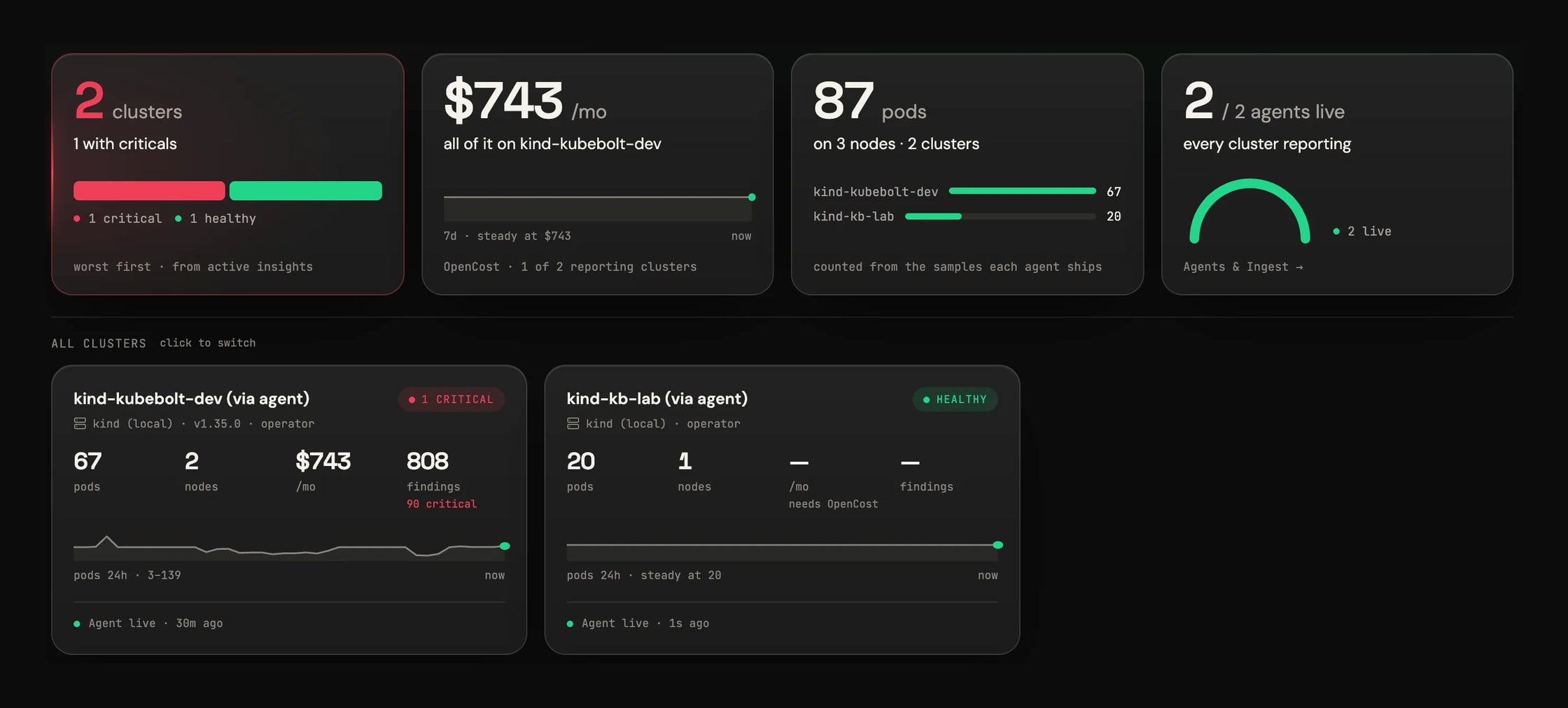Click the '20 pods' value in kind-kb-lab

[581, 472]
